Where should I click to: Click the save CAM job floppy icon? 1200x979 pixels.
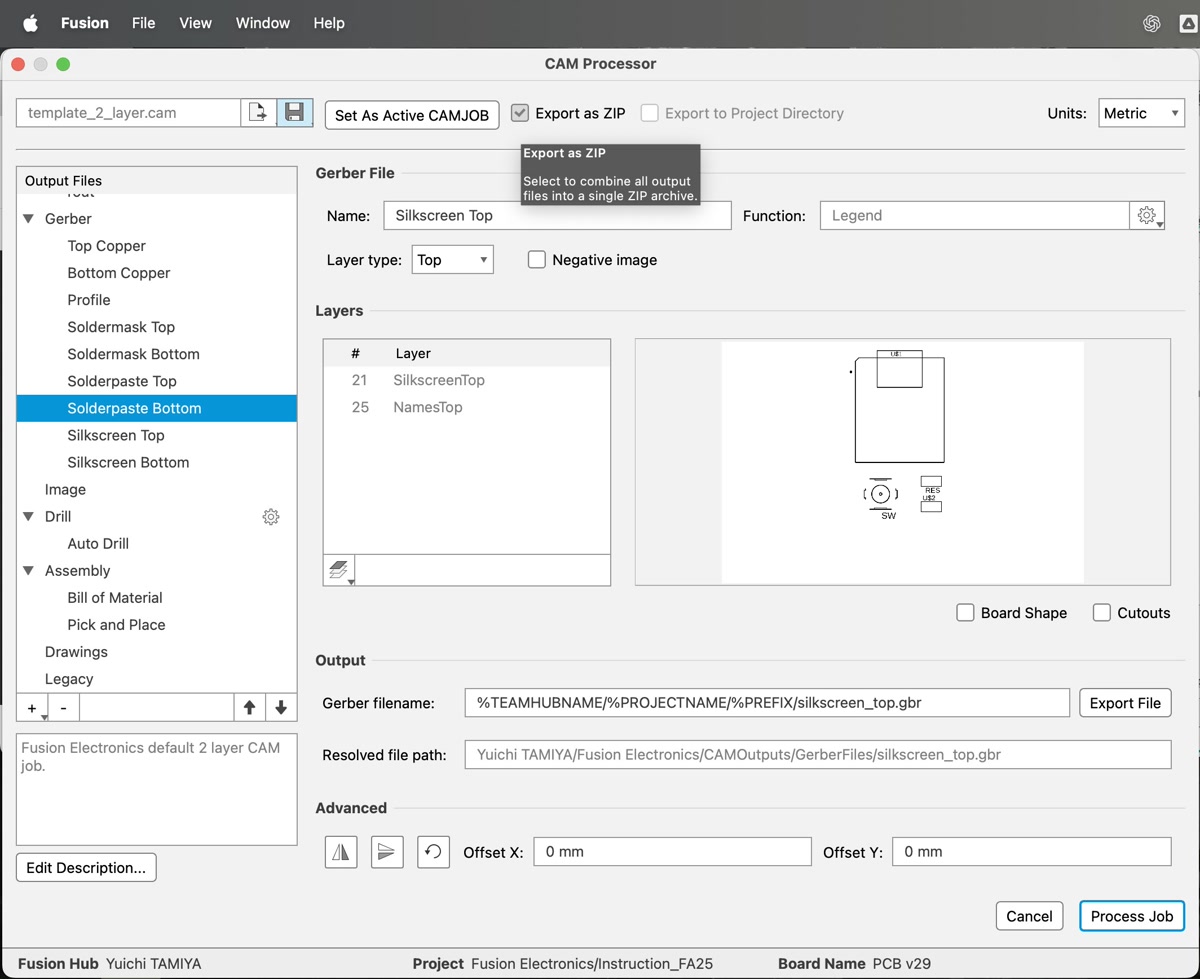click(295, 113)
